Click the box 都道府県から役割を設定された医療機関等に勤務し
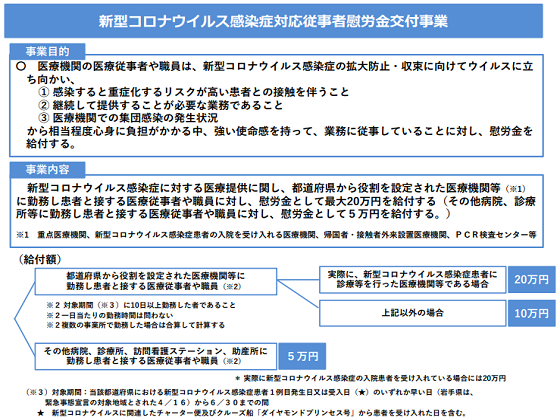This screenshot has height=420, width=560. 156,281
